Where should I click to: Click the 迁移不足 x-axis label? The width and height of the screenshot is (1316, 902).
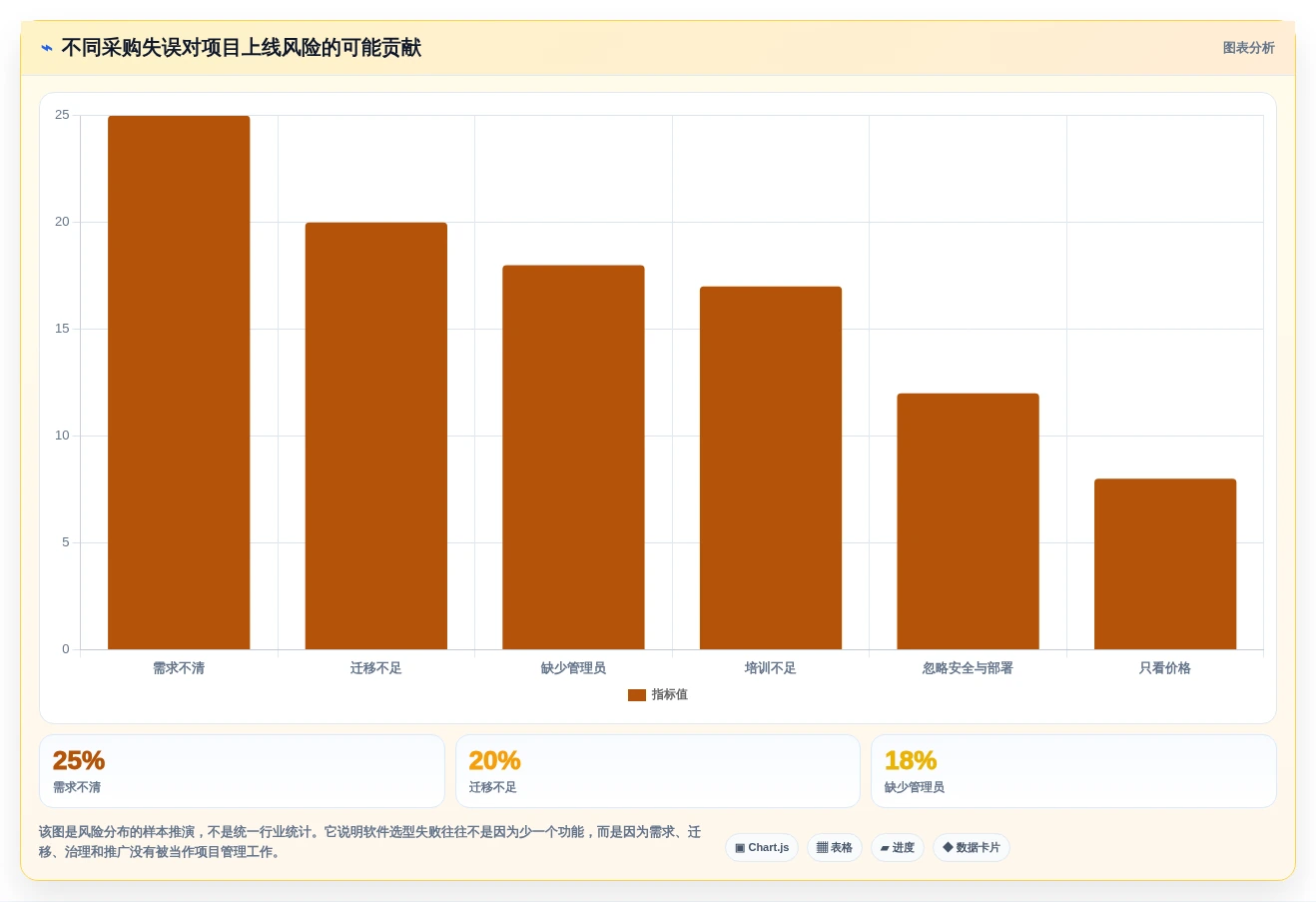click(x=376, y=668)
